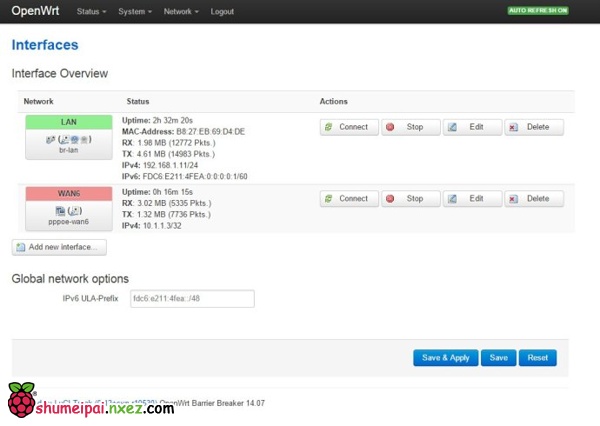Image resolution: width=600 pixels, height=426 pixels.
Task: Click the red stop icon in LAN row
Action: click(x=390, y=127)
